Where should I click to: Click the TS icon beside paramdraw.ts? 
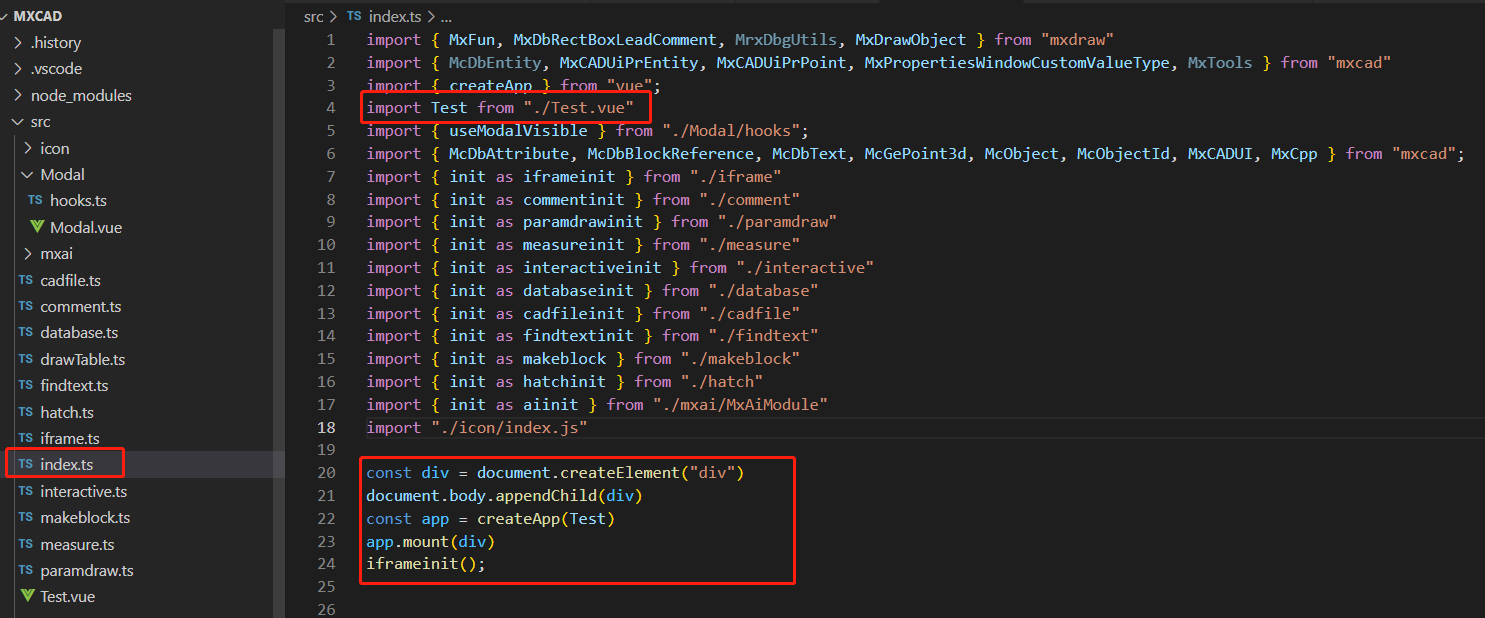pos(26,571)
